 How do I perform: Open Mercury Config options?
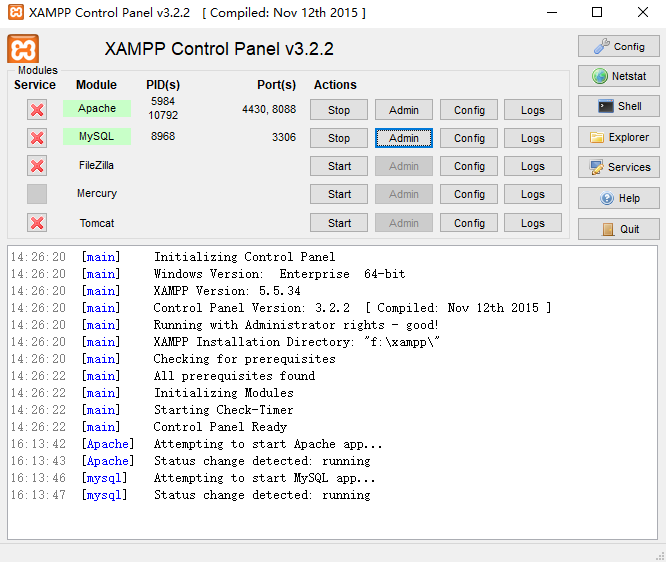[469, 194]
